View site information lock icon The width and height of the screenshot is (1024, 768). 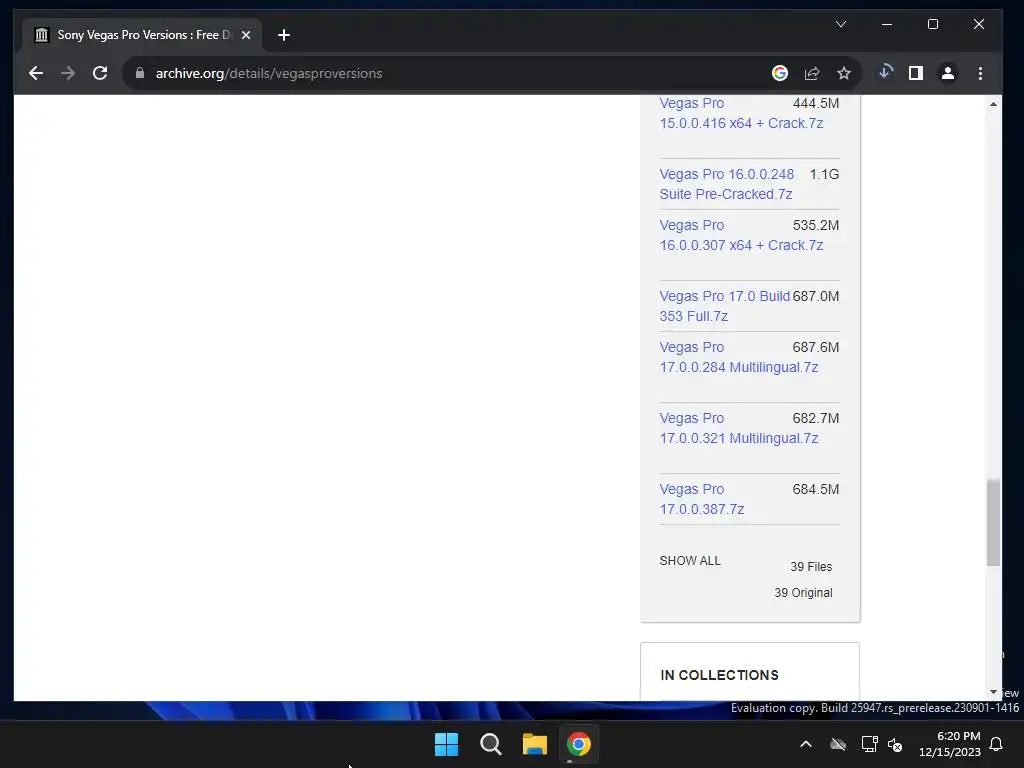[x=139, y=73]
